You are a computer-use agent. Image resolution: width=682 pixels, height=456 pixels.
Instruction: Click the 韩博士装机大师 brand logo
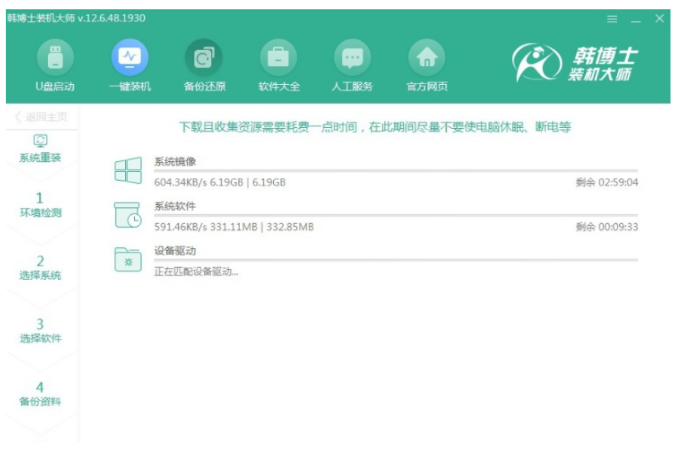pyautogui.click(x=577, y=65)
